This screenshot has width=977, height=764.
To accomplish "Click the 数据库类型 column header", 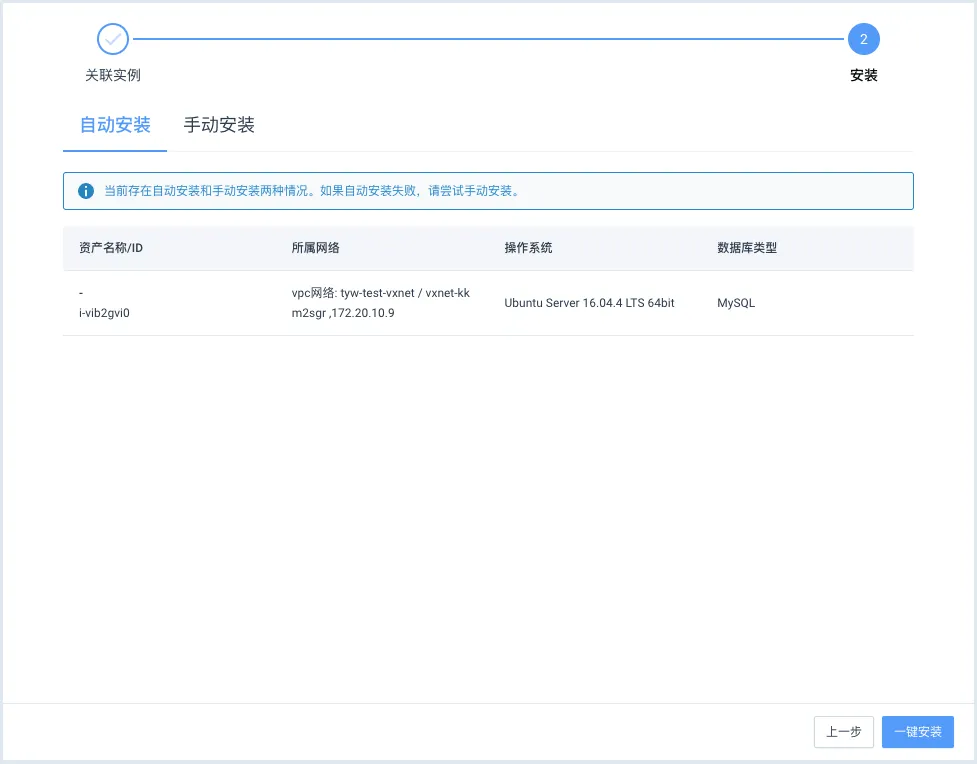I will point(747,248).
